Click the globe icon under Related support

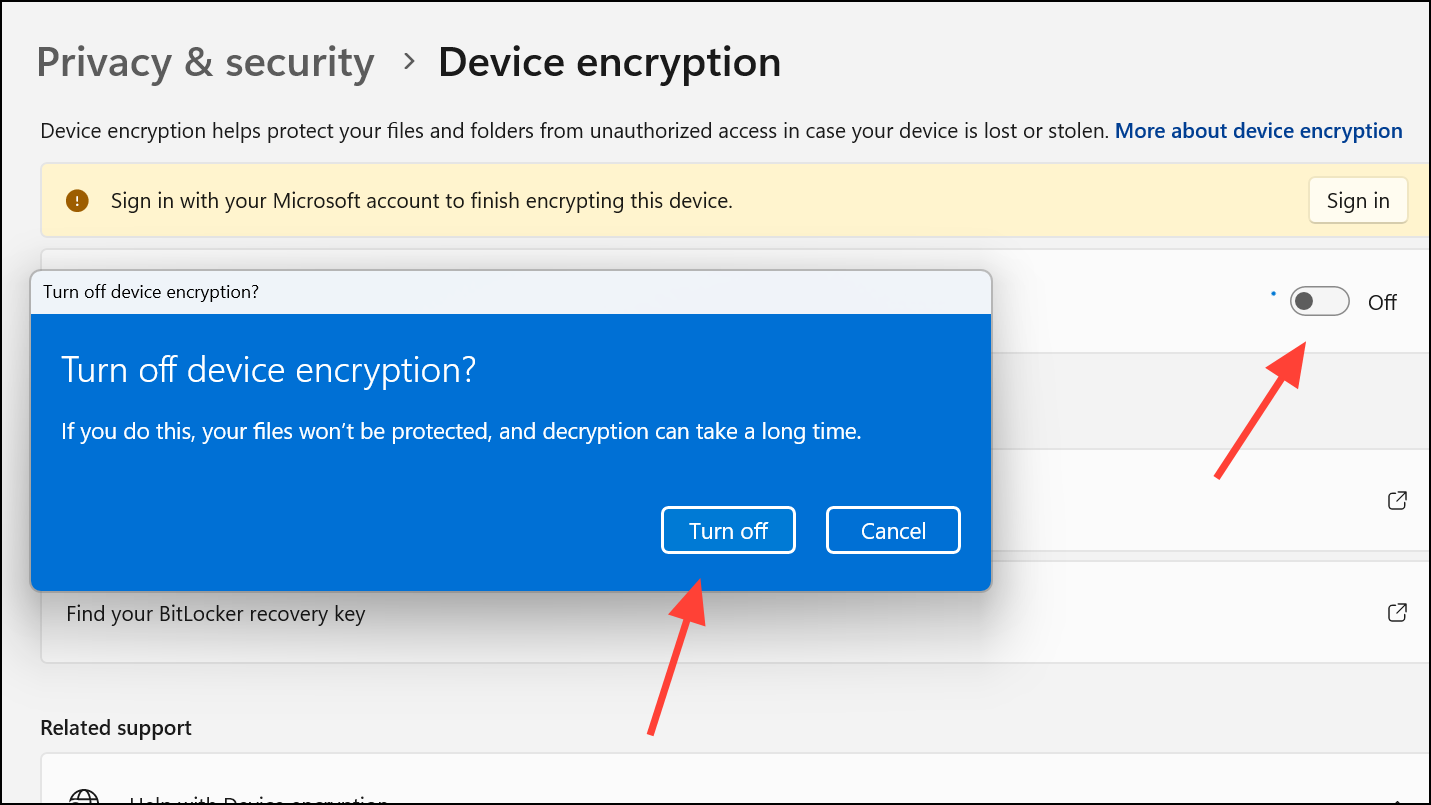(x=84, y=797)
